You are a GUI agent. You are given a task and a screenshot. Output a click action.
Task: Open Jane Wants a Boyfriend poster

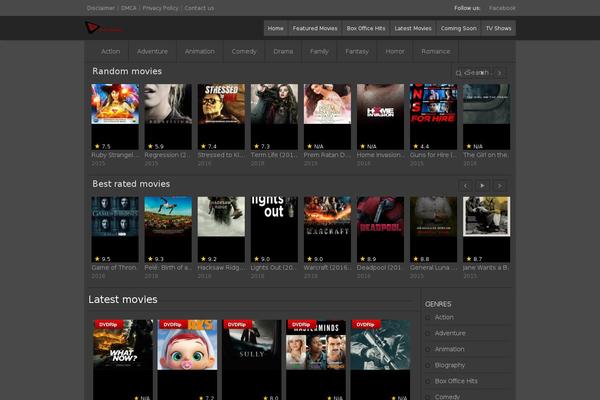click(486, 229)
